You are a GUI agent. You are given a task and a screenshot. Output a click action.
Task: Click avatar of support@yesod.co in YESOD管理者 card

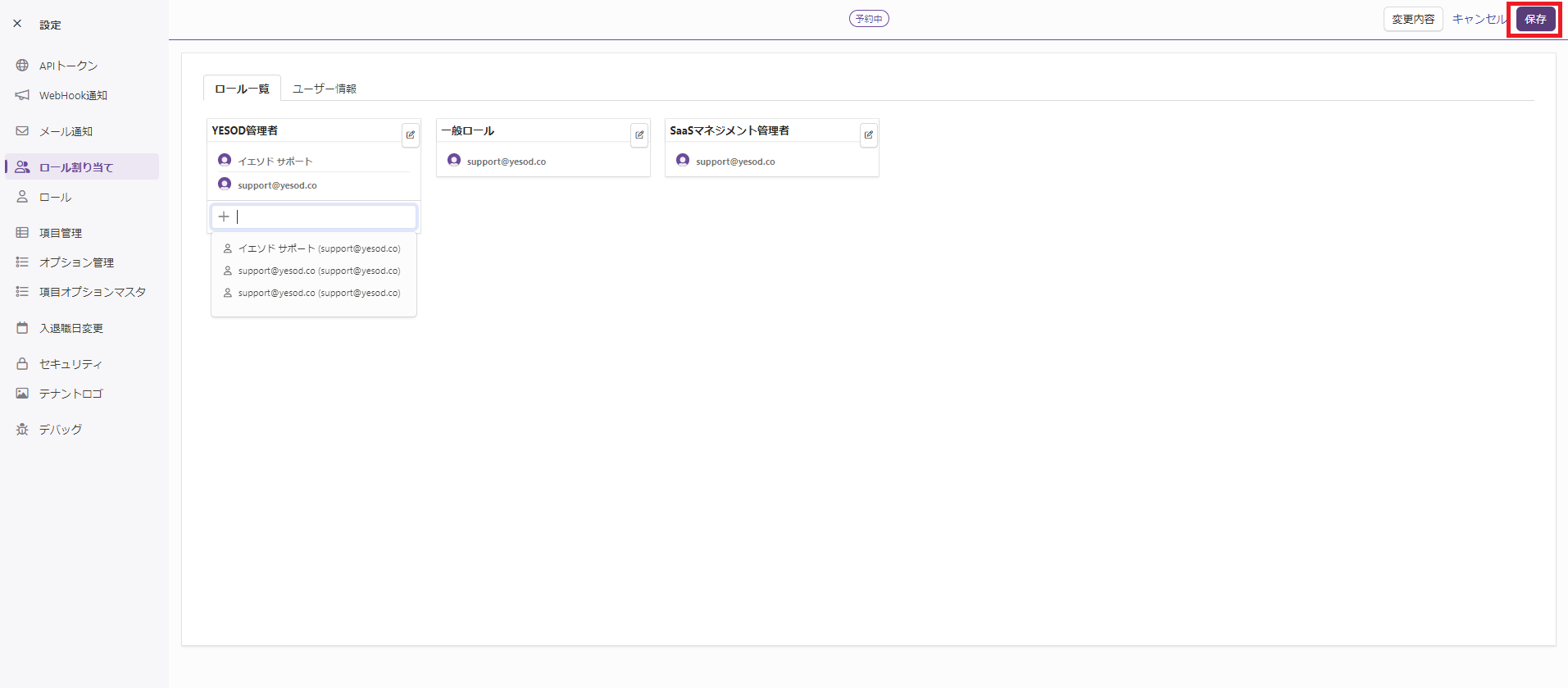coord(225,184)
